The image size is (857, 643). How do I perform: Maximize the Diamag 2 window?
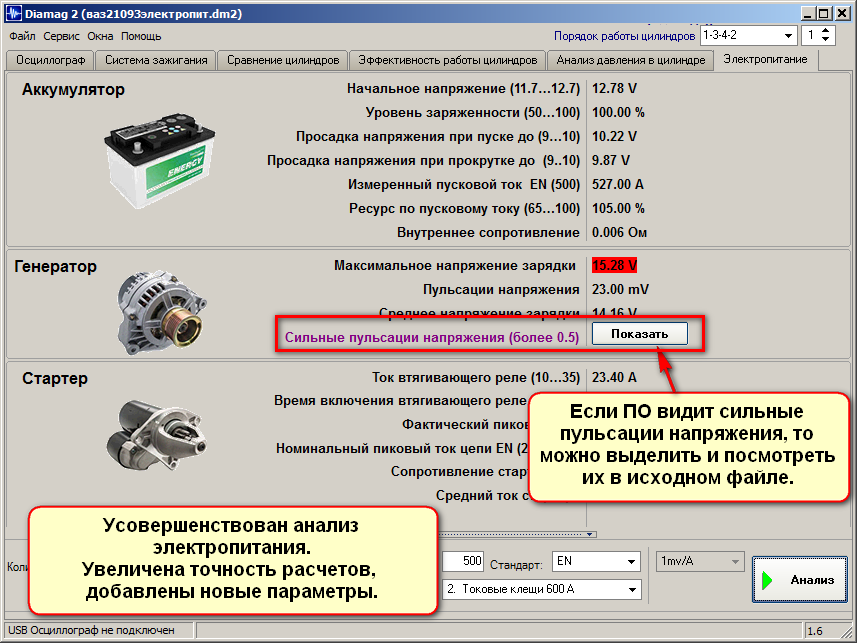824,14
